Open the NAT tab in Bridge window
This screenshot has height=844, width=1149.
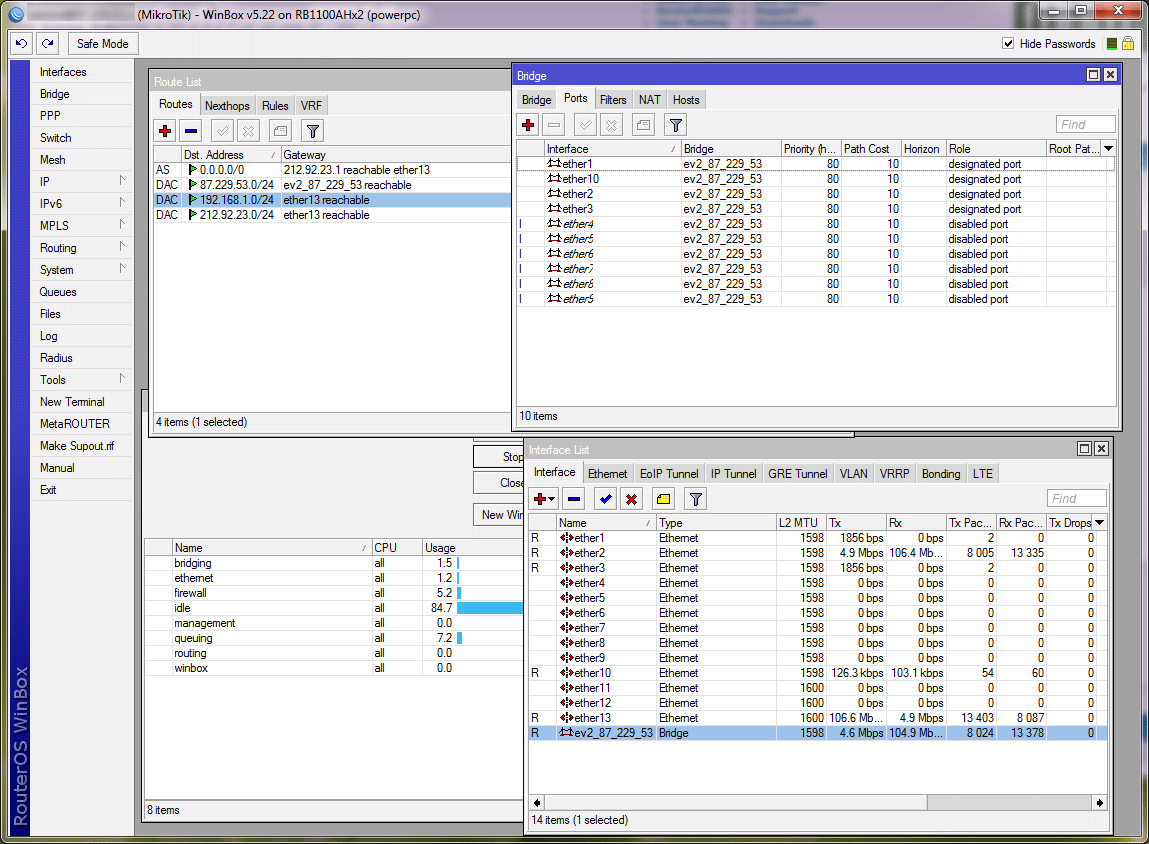coord(649,100)
